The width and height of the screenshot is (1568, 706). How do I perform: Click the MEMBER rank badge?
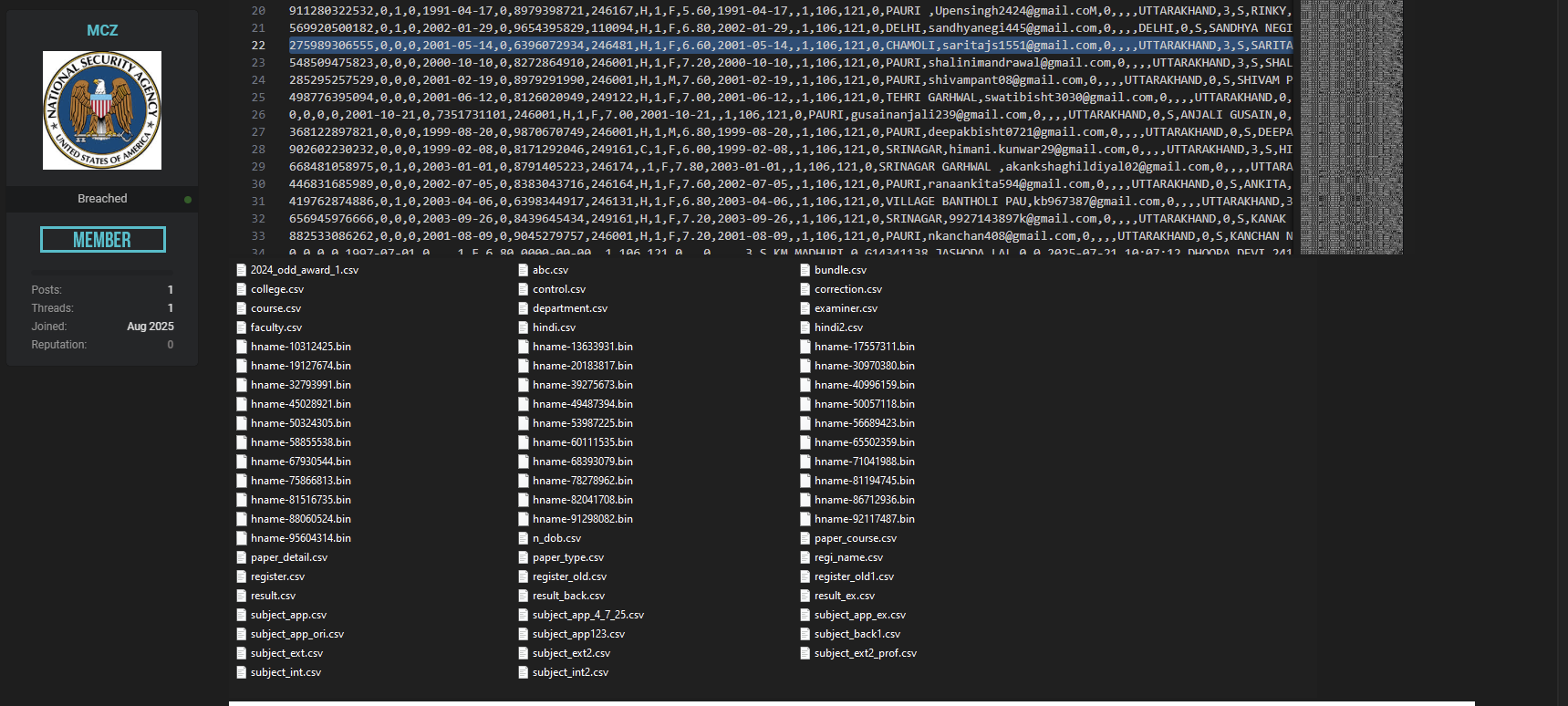[x=102, y=240]
